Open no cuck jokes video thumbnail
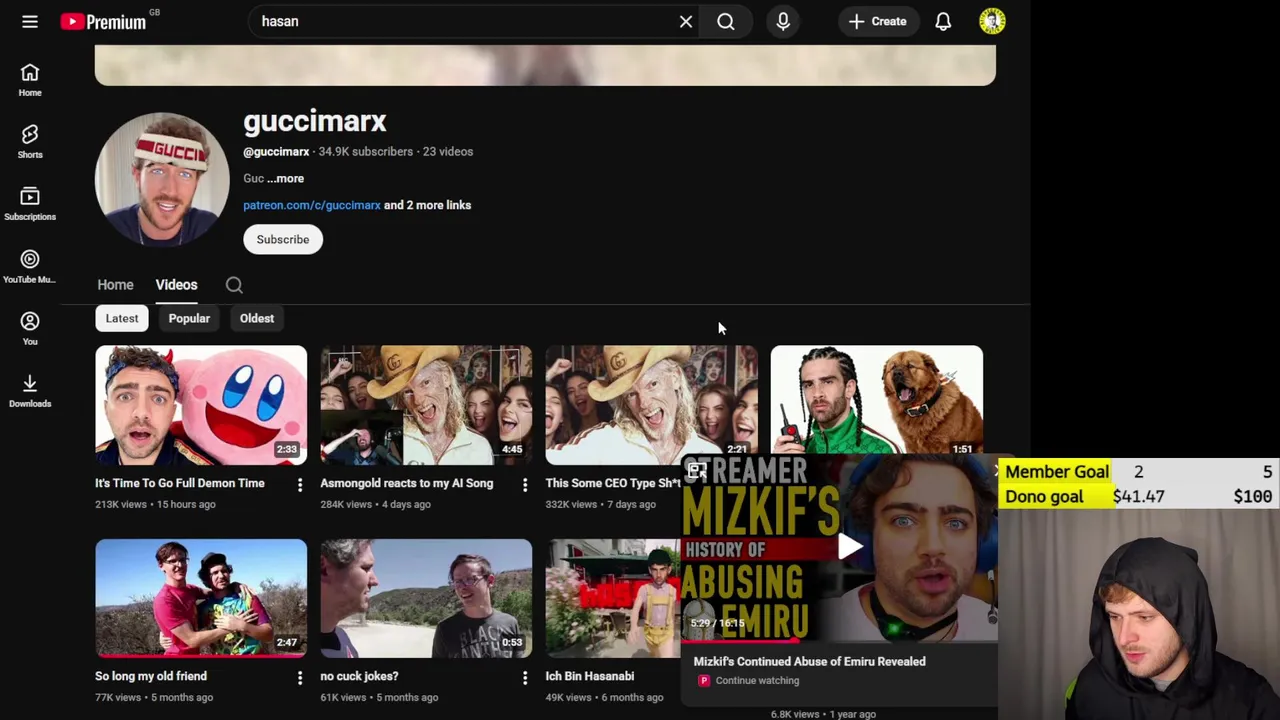The image size is (1280, 720). click(426, 598)
